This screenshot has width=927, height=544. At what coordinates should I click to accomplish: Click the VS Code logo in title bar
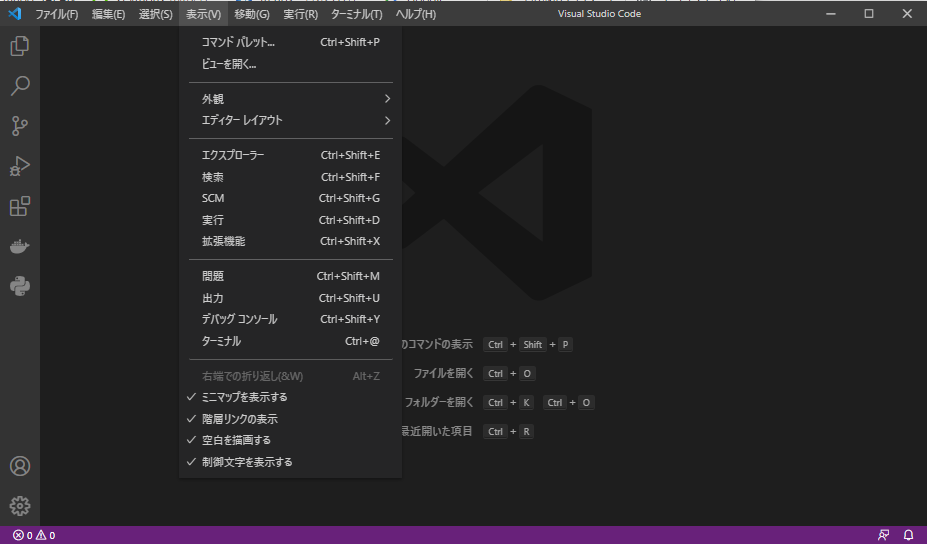[x=15, y=13]
